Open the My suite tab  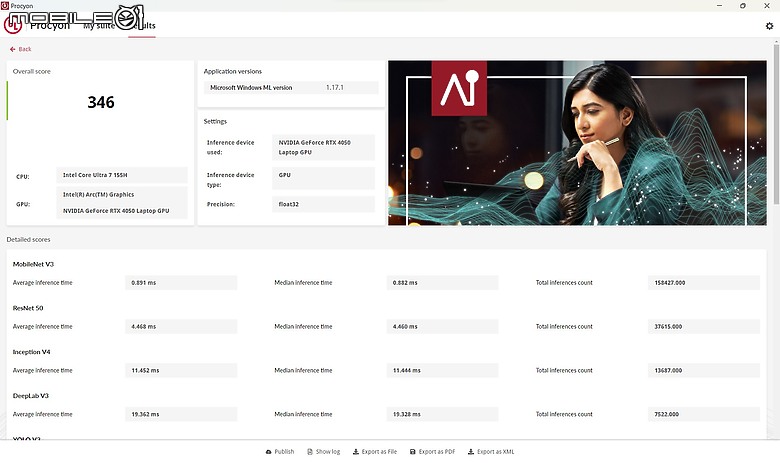point(98,26)
